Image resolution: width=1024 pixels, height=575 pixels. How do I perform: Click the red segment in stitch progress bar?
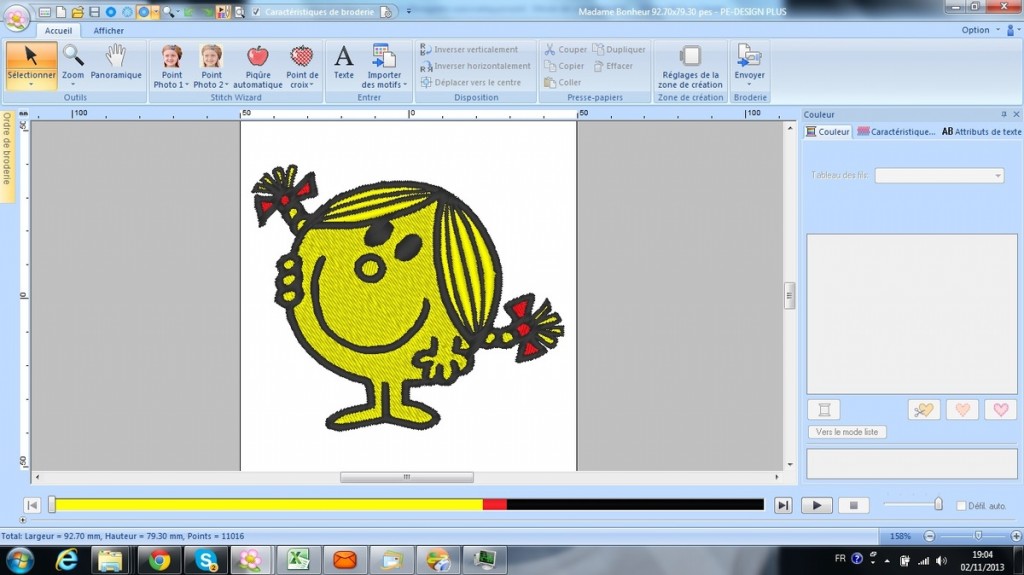click(x=494, y=505)
